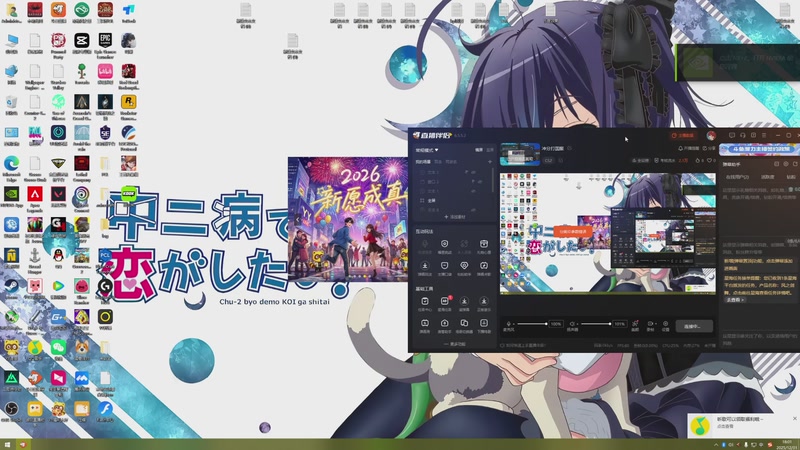Image resolution: width=800 pixels, height=450 pixels.
Task: Open the message icon in streaming app title bar
Action: tap(732, 135)
